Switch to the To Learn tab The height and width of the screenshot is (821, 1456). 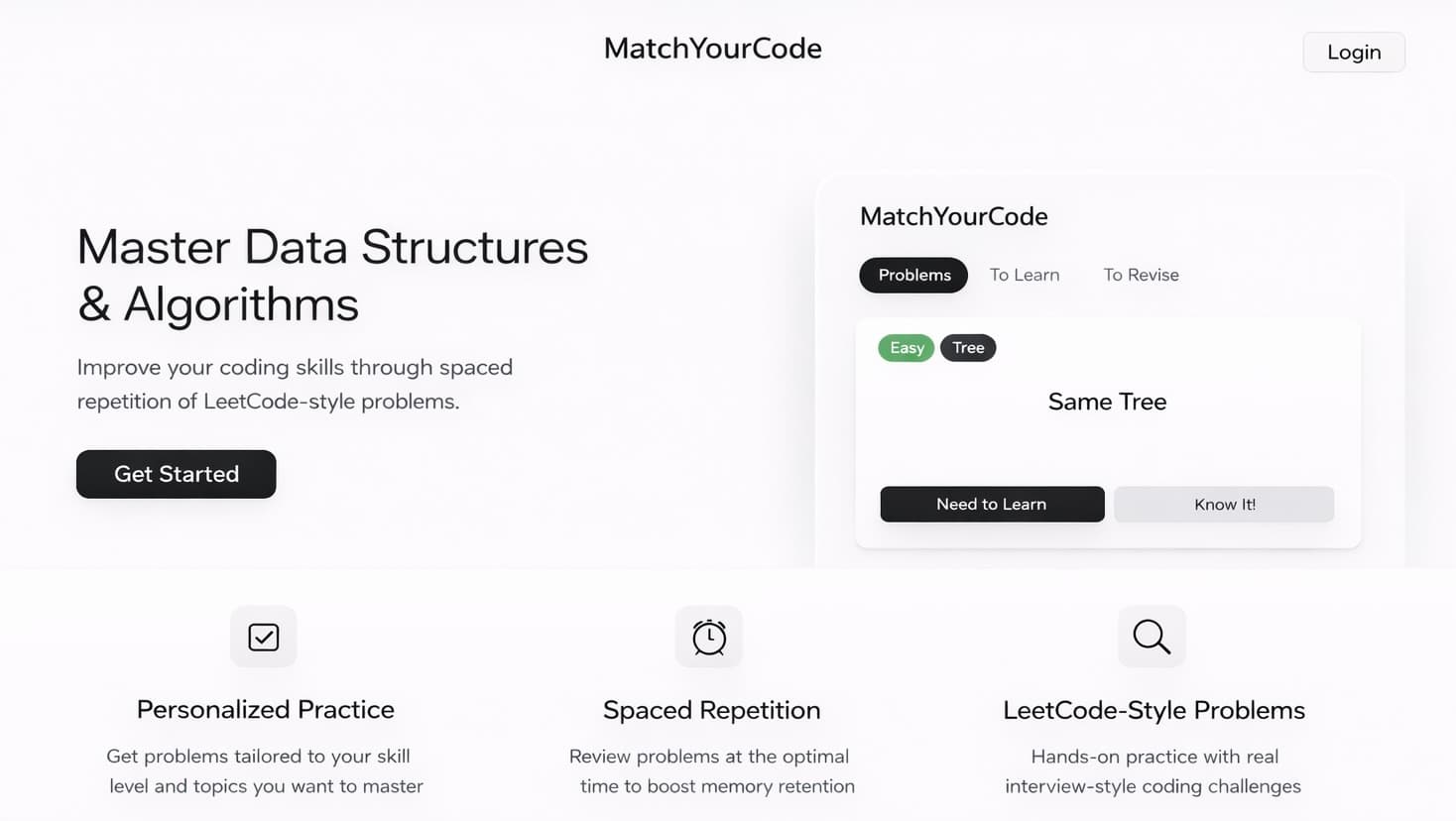(1025, 275)
